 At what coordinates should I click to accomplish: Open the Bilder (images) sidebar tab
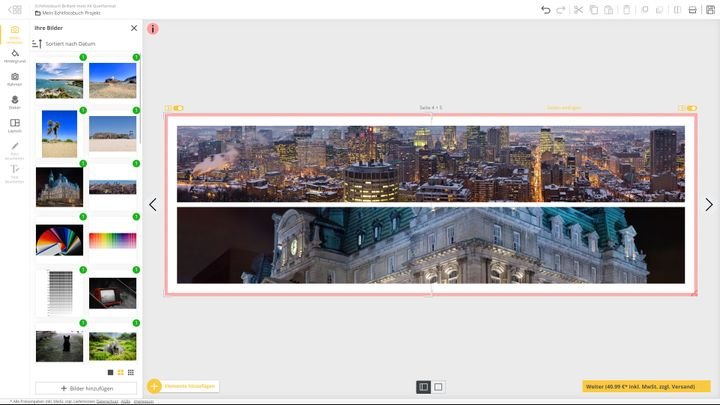click(x=15, y=34)
